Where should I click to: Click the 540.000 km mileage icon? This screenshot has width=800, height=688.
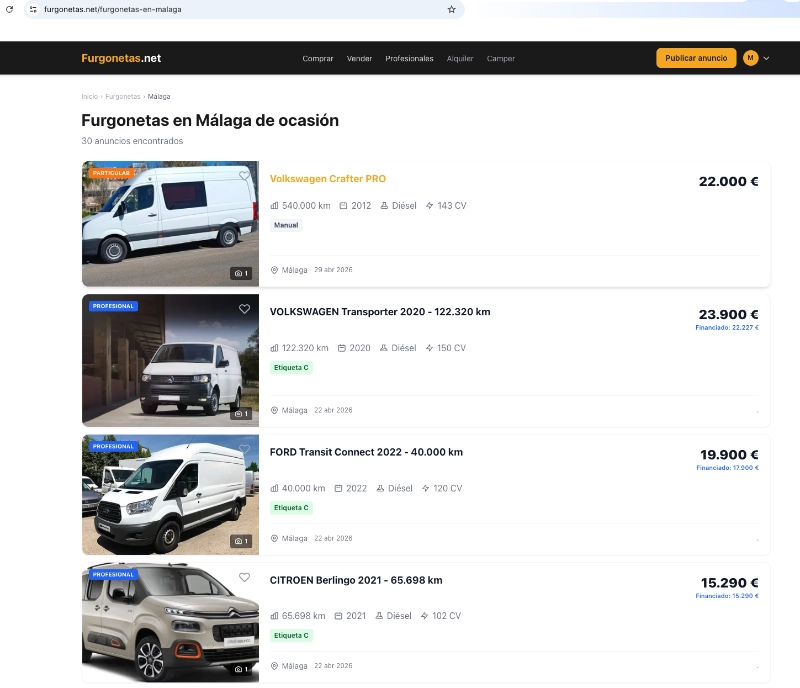coord(274,206)
